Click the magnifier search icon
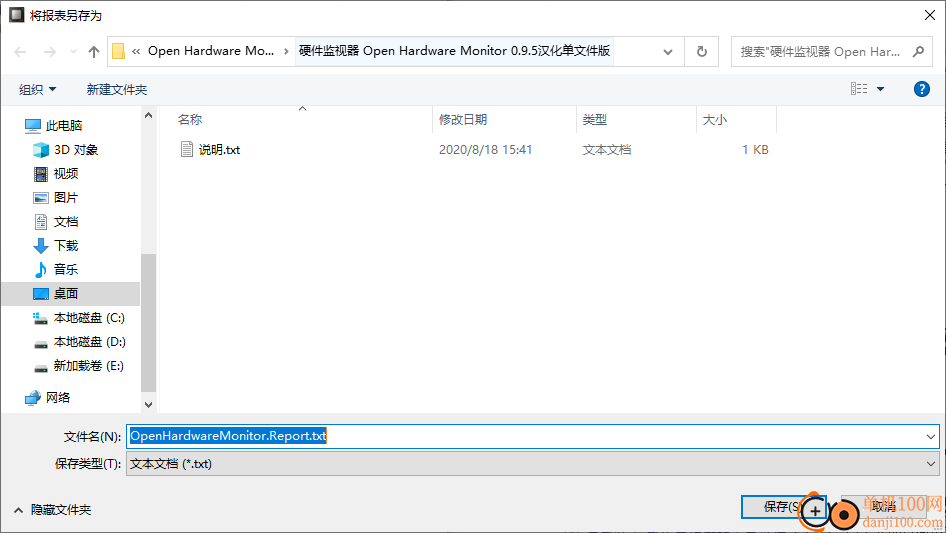This screenshot has width=946, height=533. [918, 52]
